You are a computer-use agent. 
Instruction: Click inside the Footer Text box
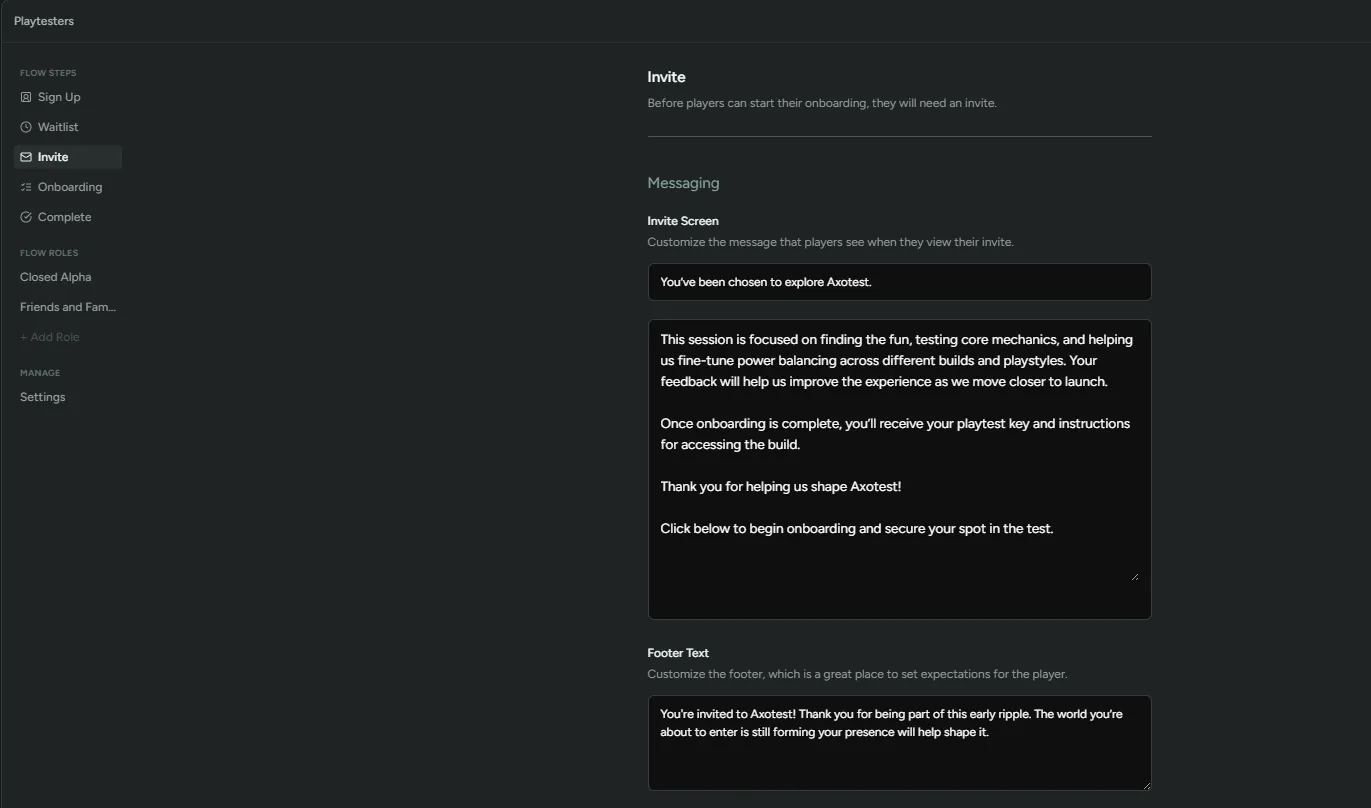pyautogui.click(x=899, y=740)
